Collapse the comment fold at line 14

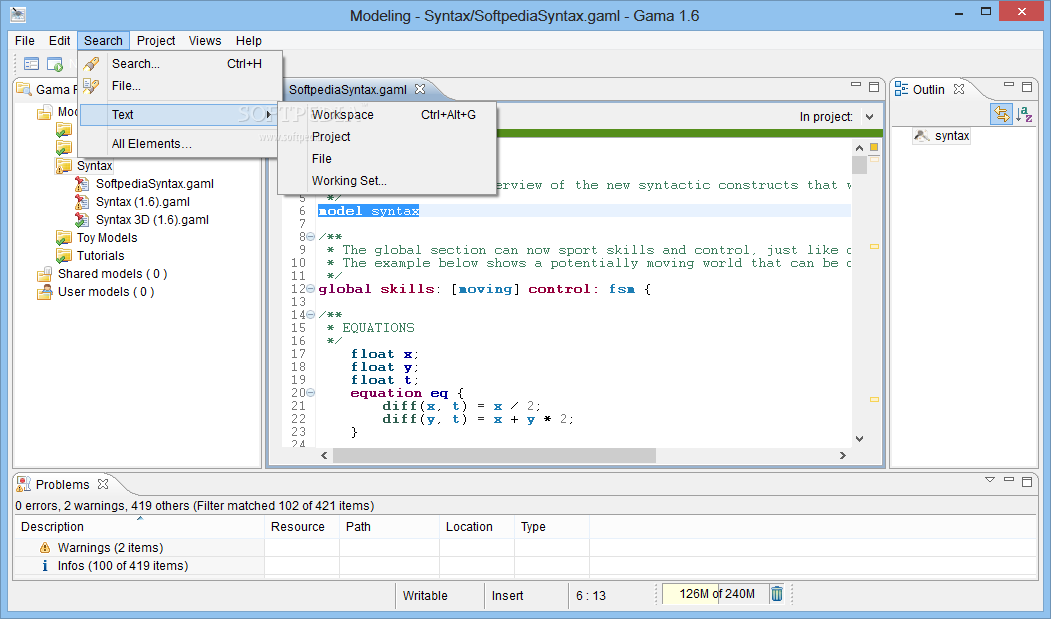[310, 315]
